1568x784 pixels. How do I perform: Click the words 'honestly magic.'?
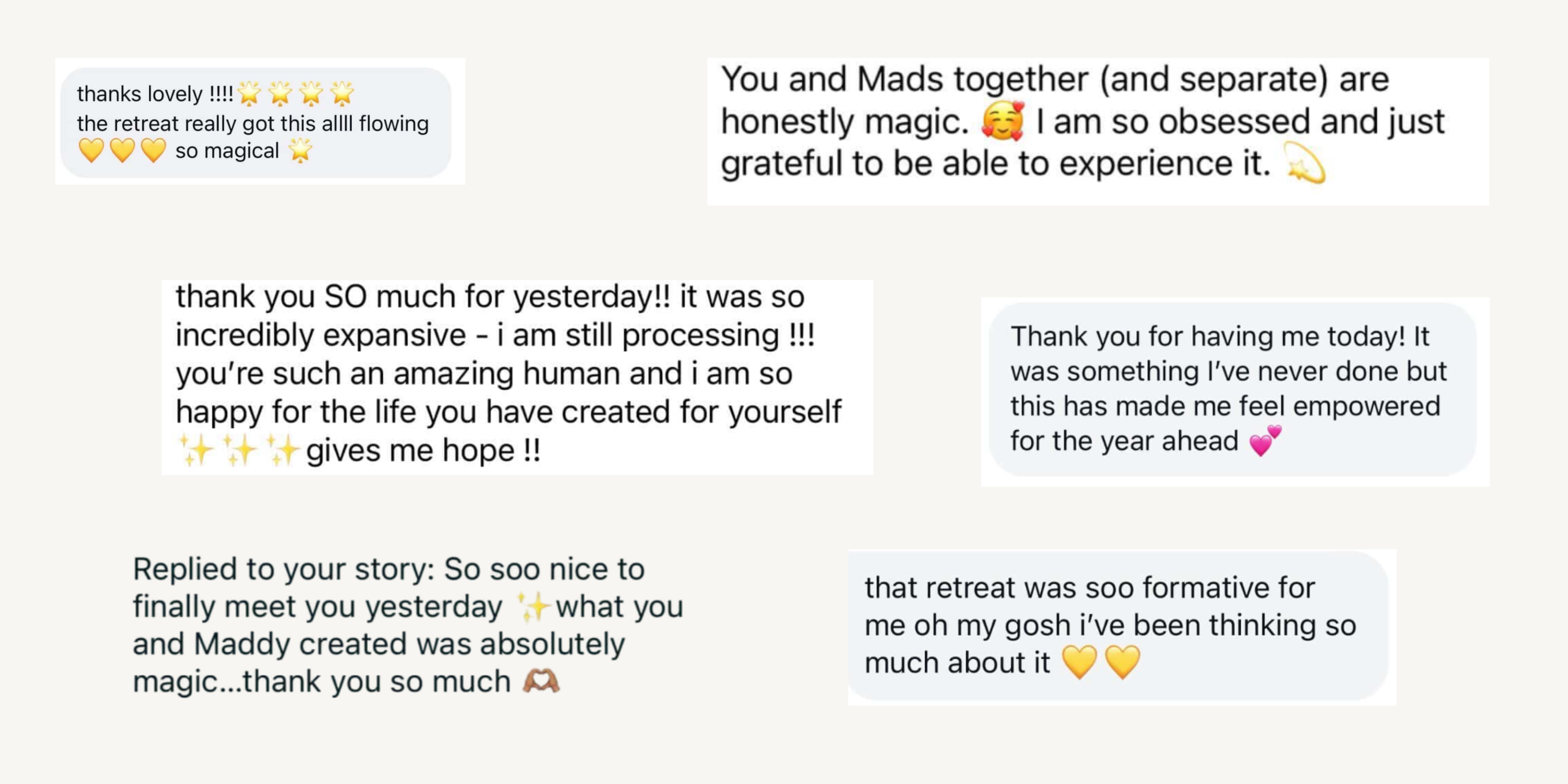coord(845,122)
